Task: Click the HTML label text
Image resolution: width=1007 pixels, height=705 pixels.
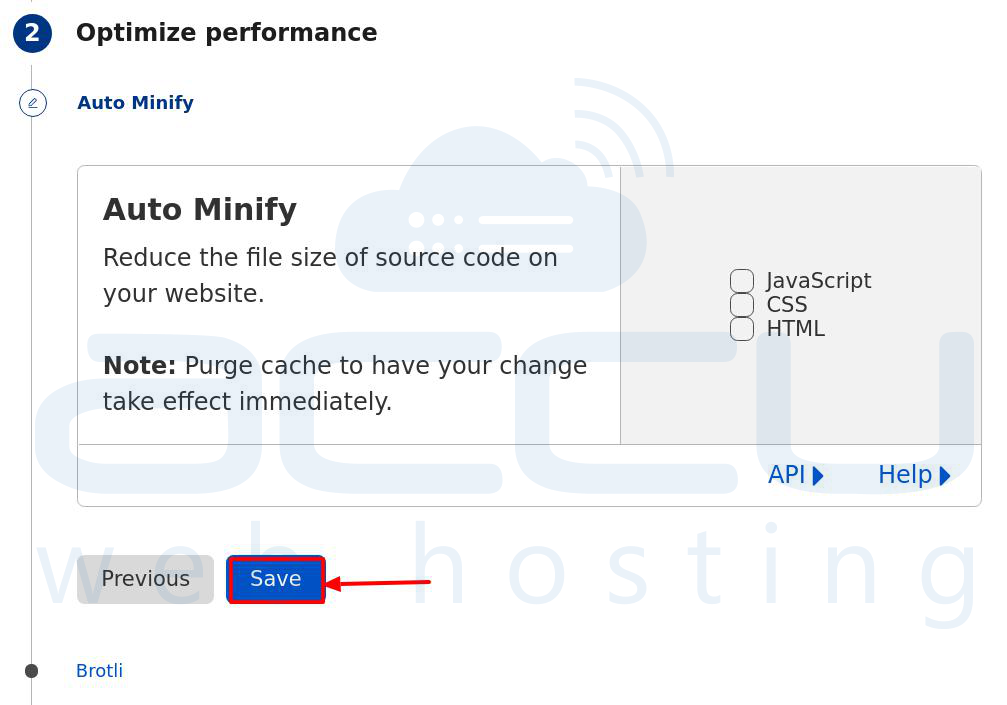Action: tap(796, 329)
